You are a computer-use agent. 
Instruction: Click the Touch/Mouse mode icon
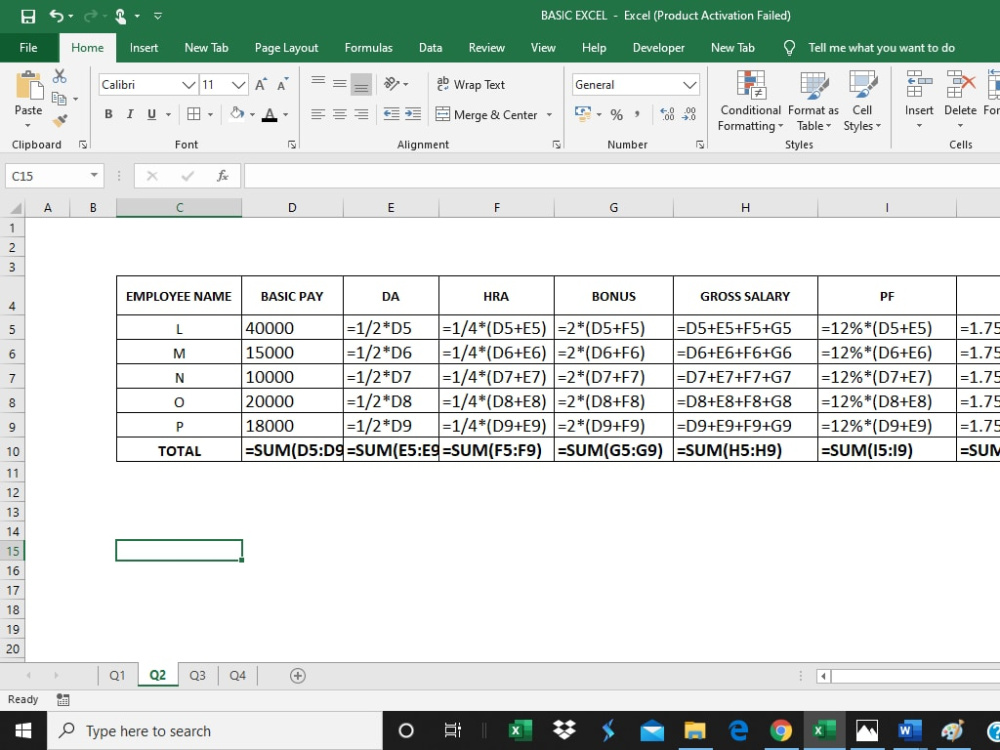pyautogui.click(x=120, y=16)
